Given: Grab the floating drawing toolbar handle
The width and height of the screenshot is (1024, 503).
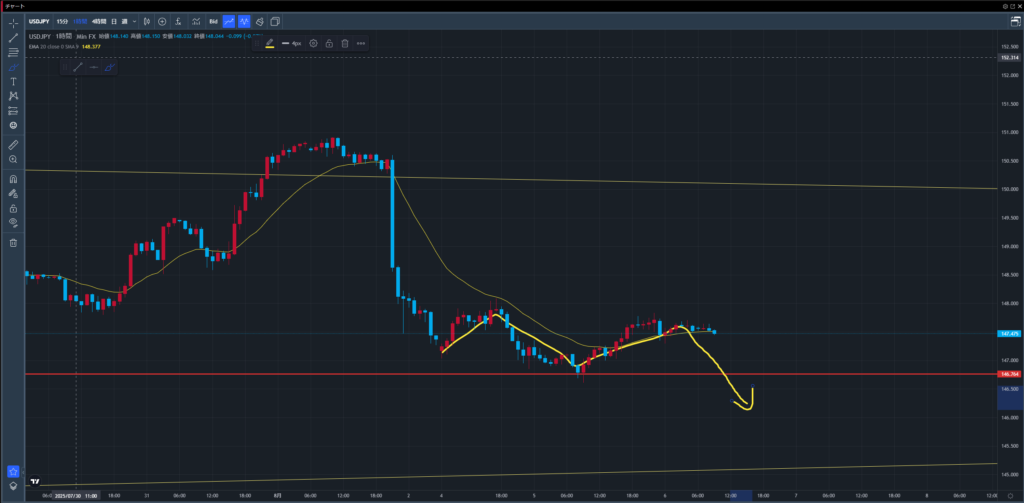Looking at the screenshot, I should coord(257,43).
